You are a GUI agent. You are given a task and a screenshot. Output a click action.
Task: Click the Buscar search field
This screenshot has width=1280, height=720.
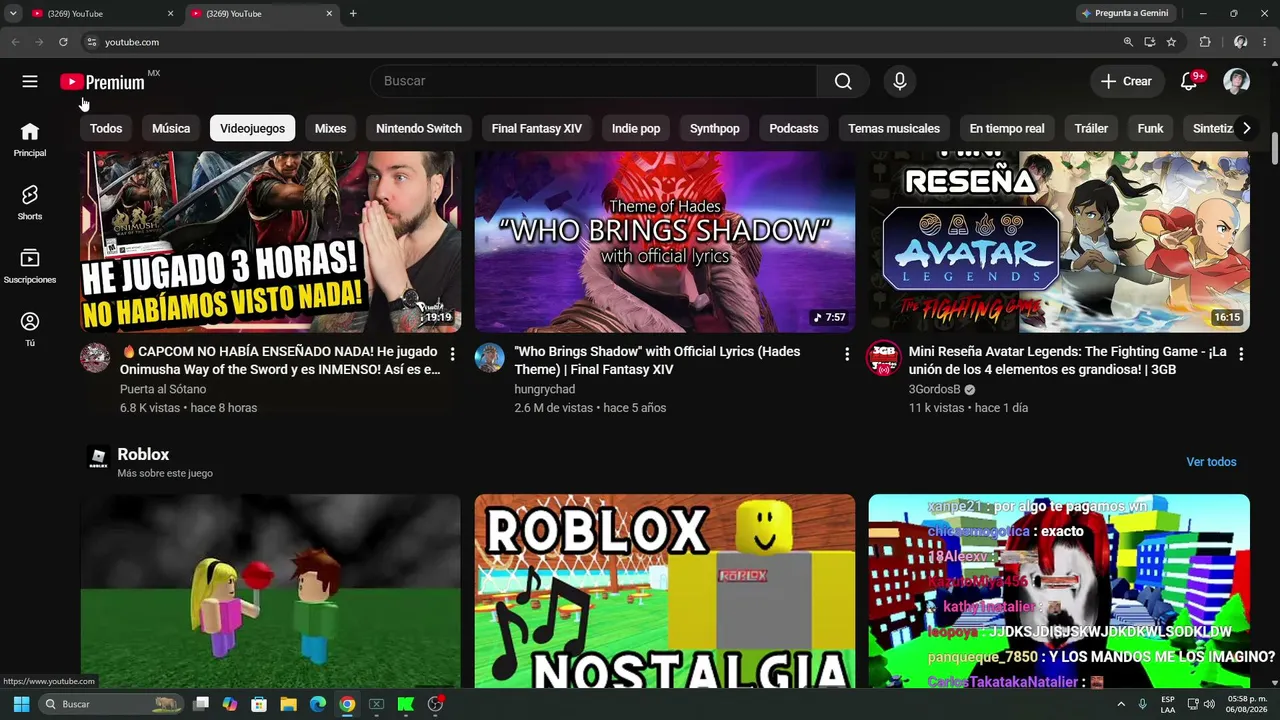594,81
